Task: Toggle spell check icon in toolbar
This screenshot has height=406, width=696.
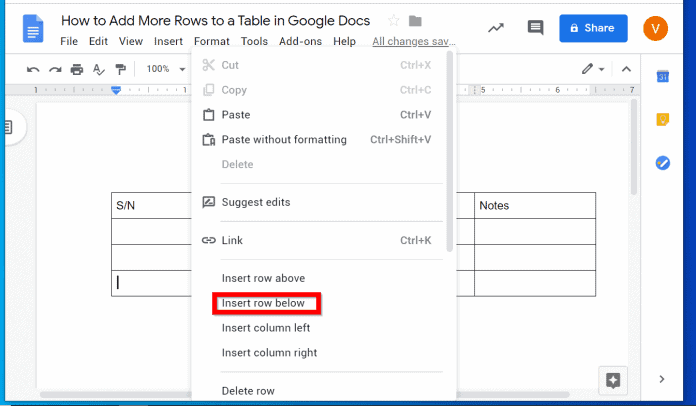Action: pyautogui.click(x=99, y=69)
